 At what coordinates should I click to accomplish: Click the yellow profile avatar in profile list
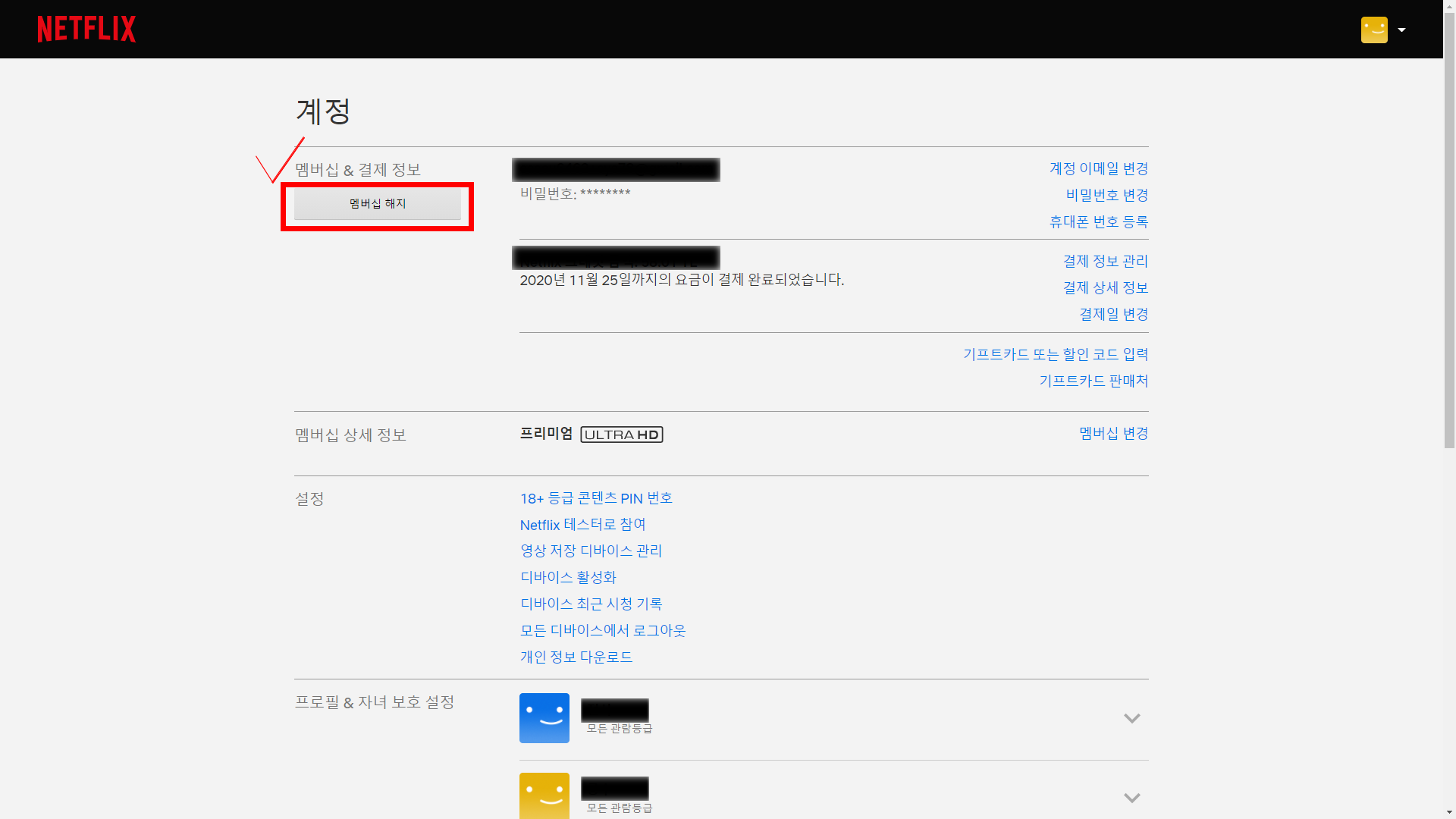pyautogui.click(x=544, y=795)
